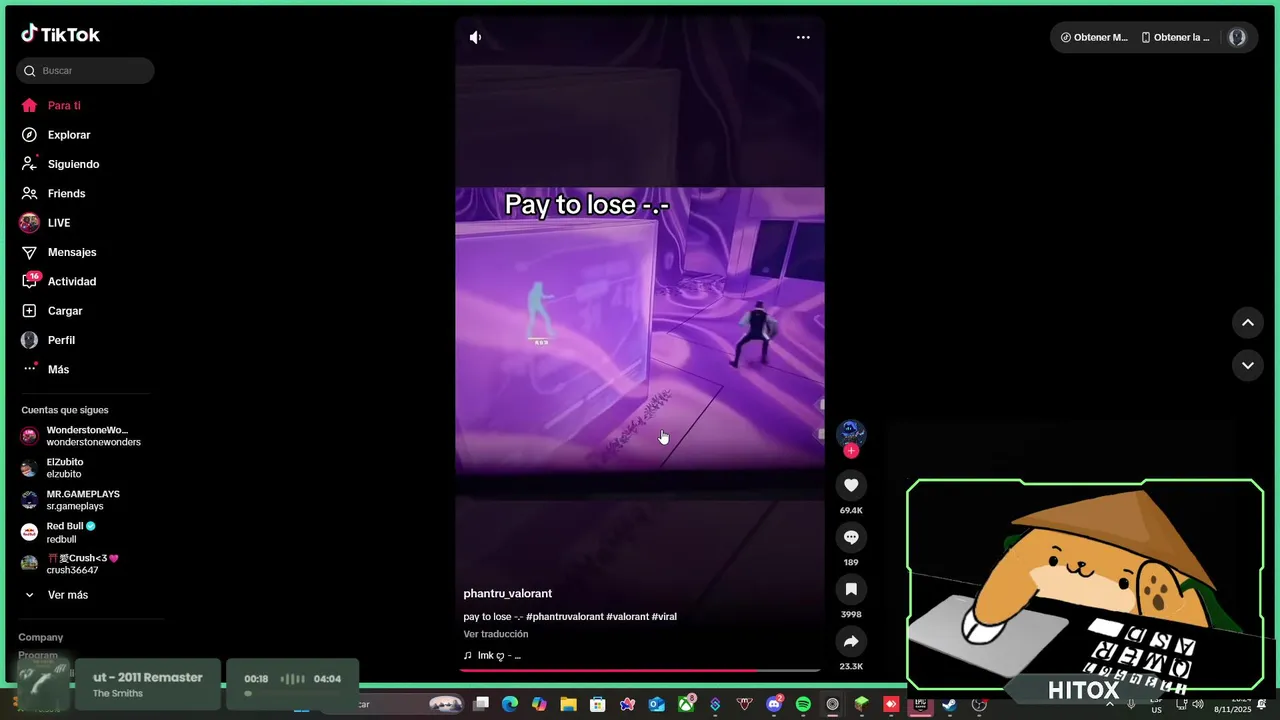Open Red Bull followed account
This screenshot has width=1280, height=720.
point(70,532)
